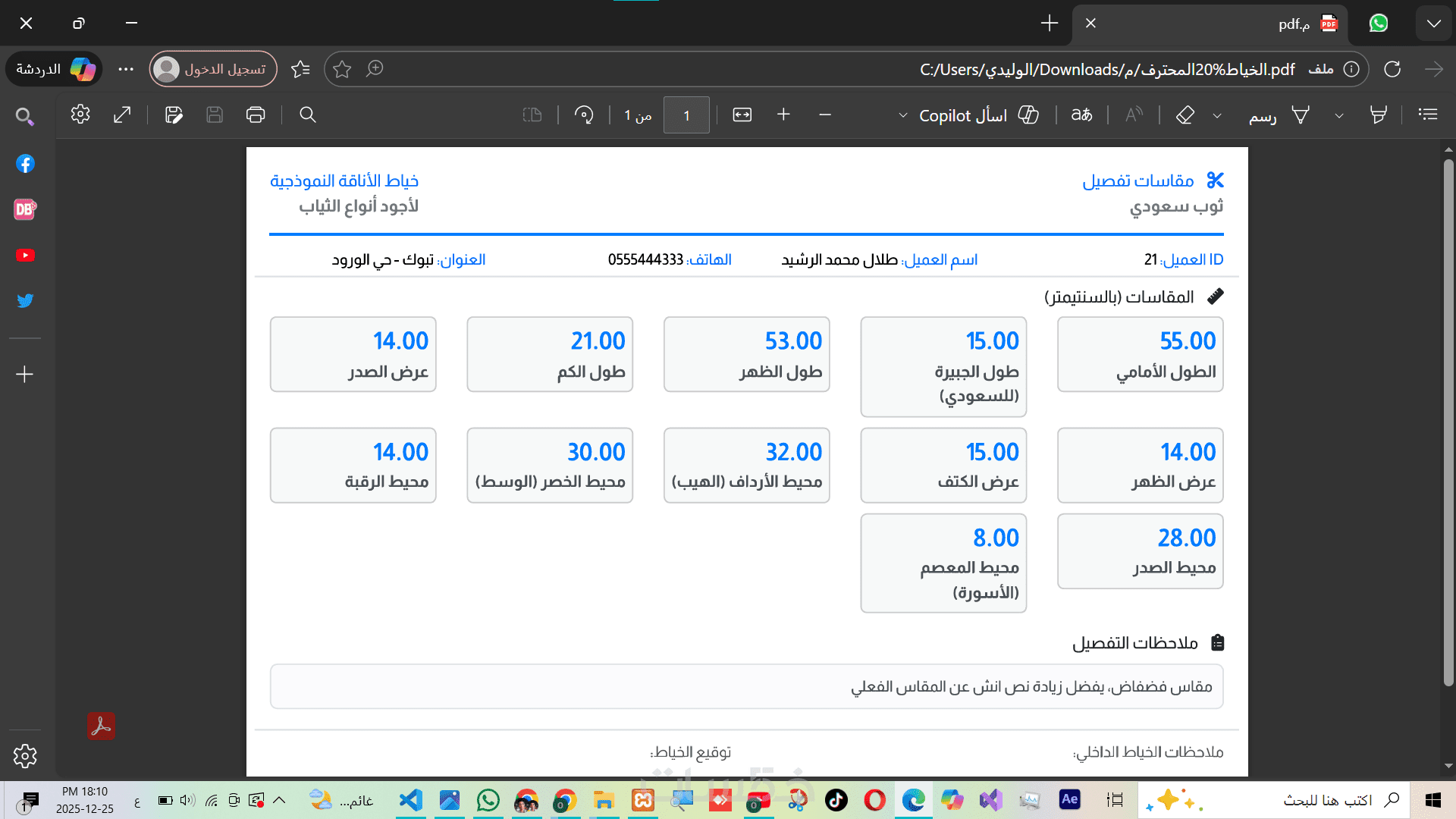Add this page to favorites

point(342,69)
